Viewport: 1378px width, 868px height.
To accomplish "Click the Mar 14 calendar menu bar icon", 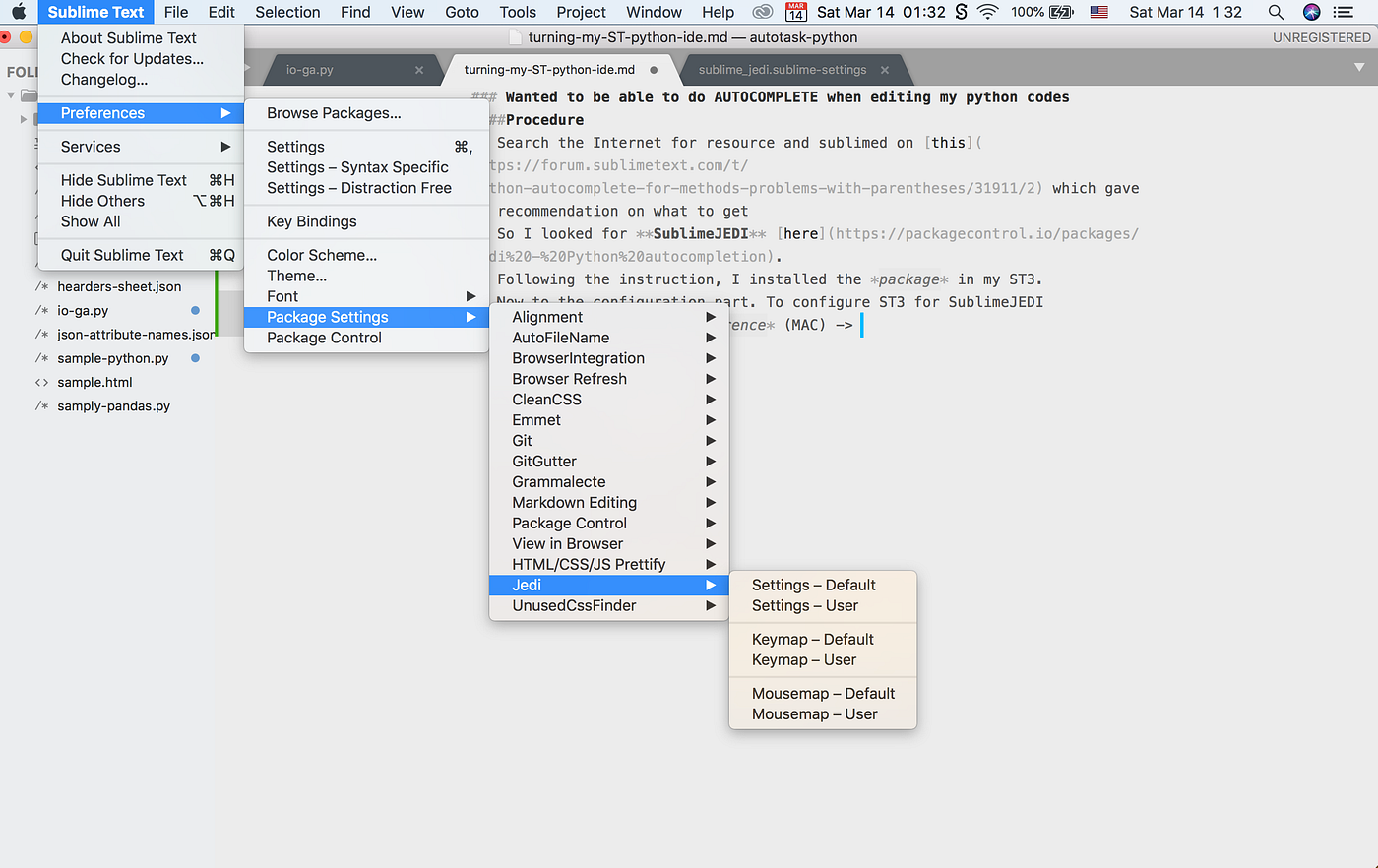I will (x=795, y=12).
